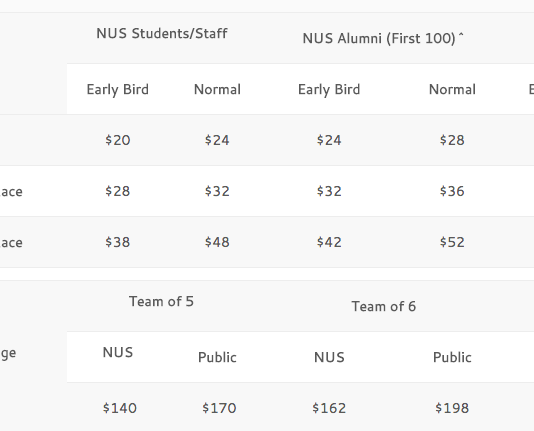Click the $20 early bird price
The height and width of the screenshot is (431, 534).
(x=117, y=140)
